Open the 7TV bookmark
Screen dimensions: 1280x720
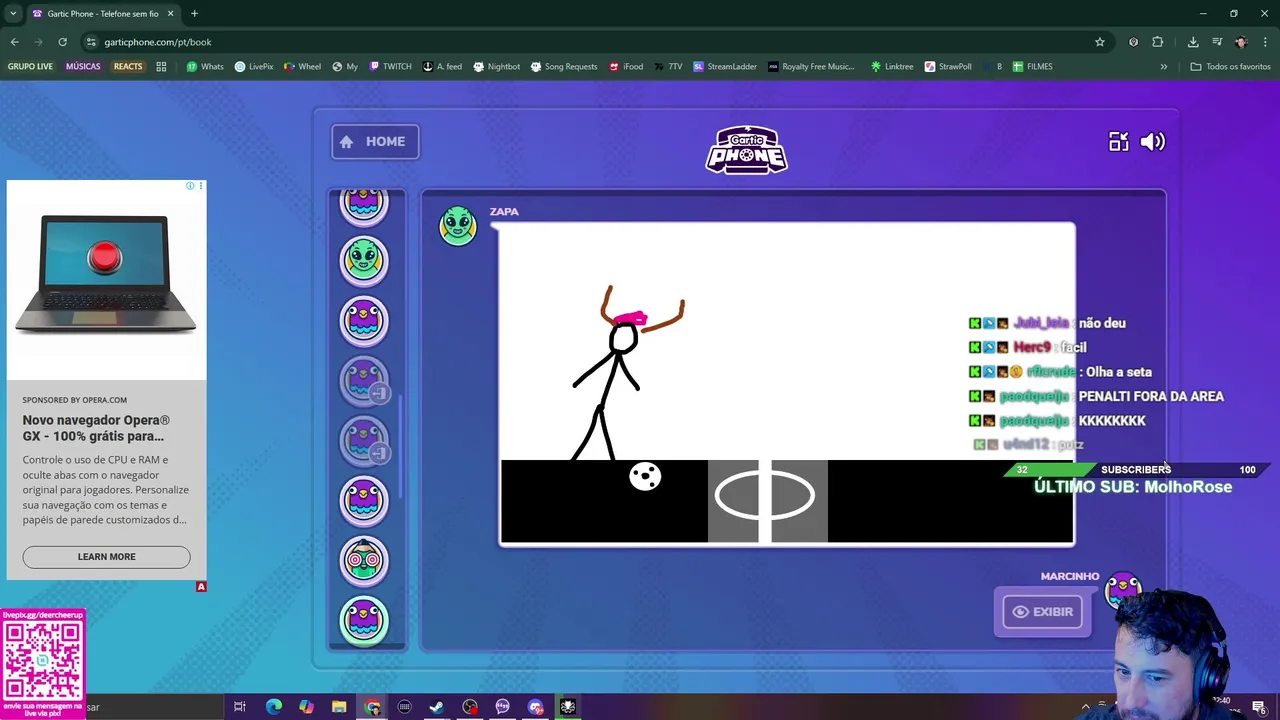(668, 67)
